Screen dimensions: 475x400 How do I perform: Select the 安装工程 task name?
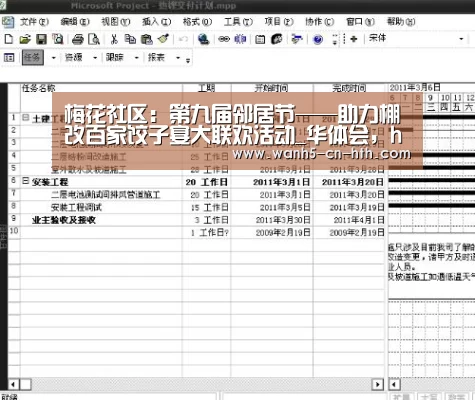(x=50, y=182)
